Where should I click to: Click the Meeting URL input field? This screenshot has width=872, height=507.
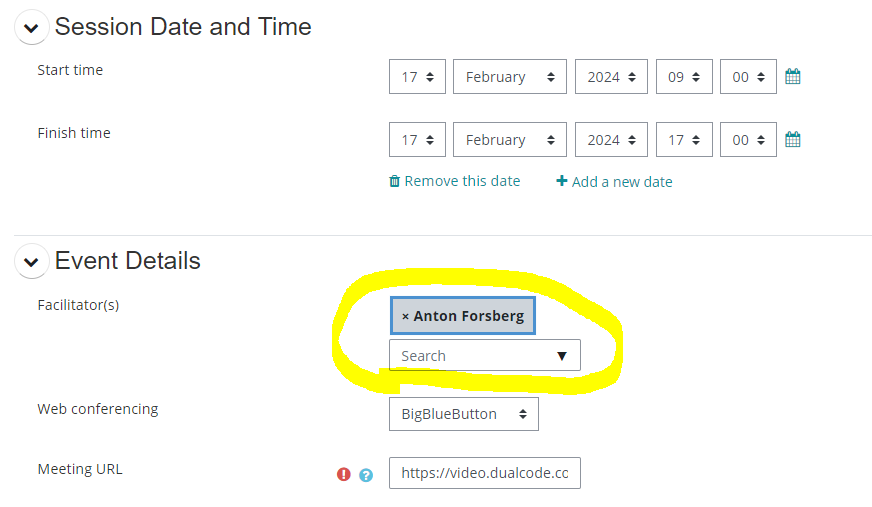click(484, 473)
